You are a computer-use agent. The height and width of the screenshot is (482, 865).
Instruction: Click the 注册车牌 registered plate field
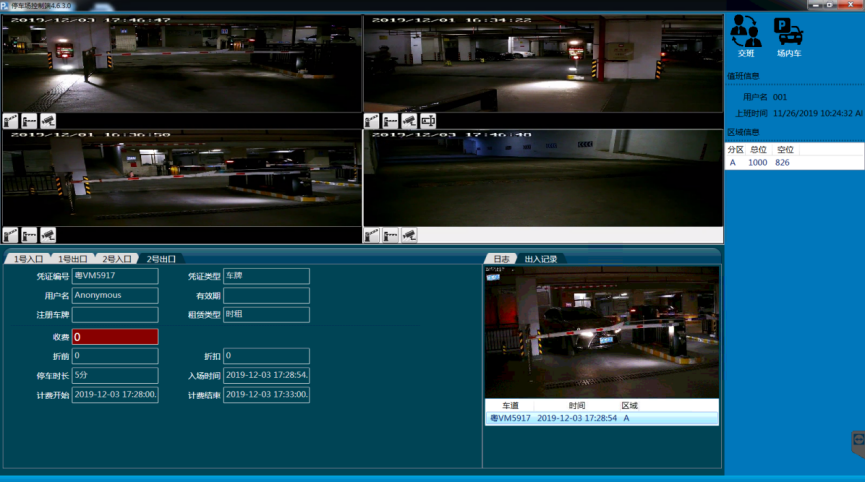114,315
